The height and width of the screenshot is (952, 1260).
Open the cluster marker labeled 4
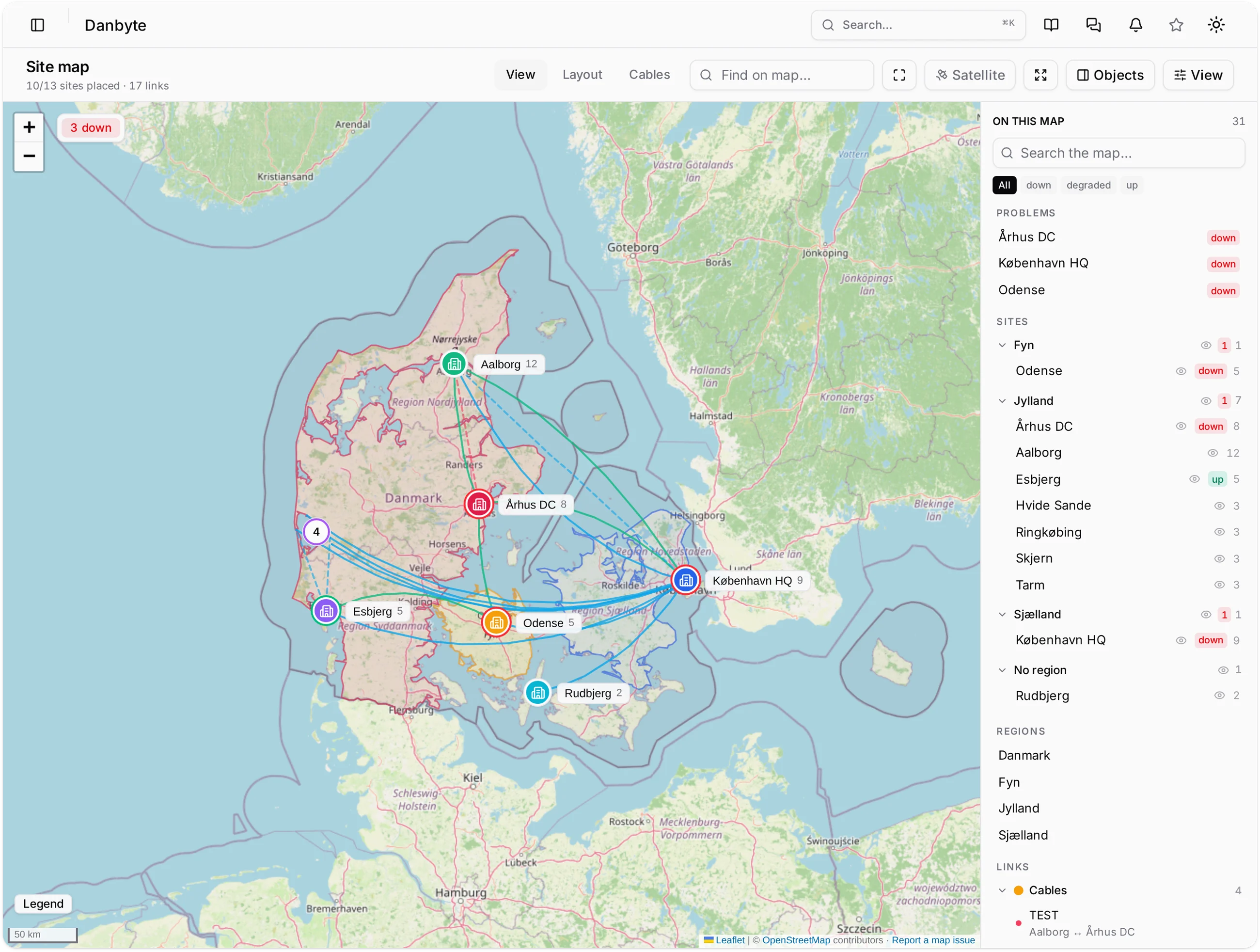(316, 532)
